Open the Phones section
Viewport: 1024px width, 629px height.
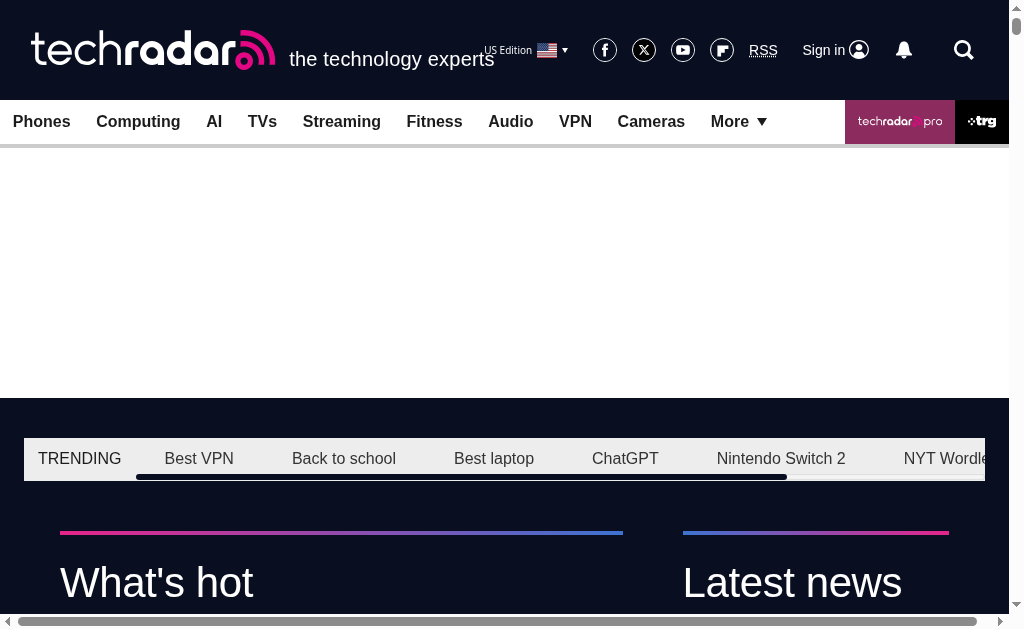pos(42,121)
